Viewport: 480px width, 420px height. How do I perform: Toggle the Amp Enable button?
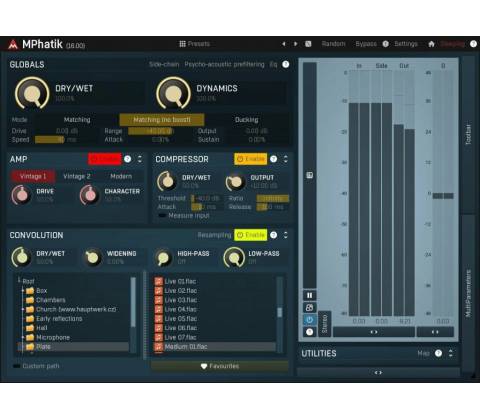pos(105,159)
